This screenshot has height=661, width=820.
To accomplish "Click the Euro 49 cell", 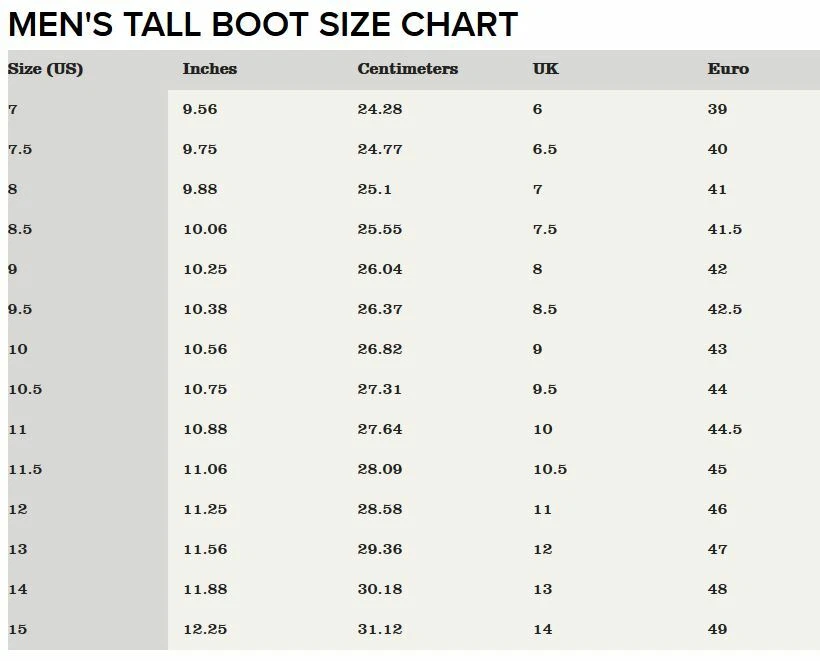I will 718,629.
